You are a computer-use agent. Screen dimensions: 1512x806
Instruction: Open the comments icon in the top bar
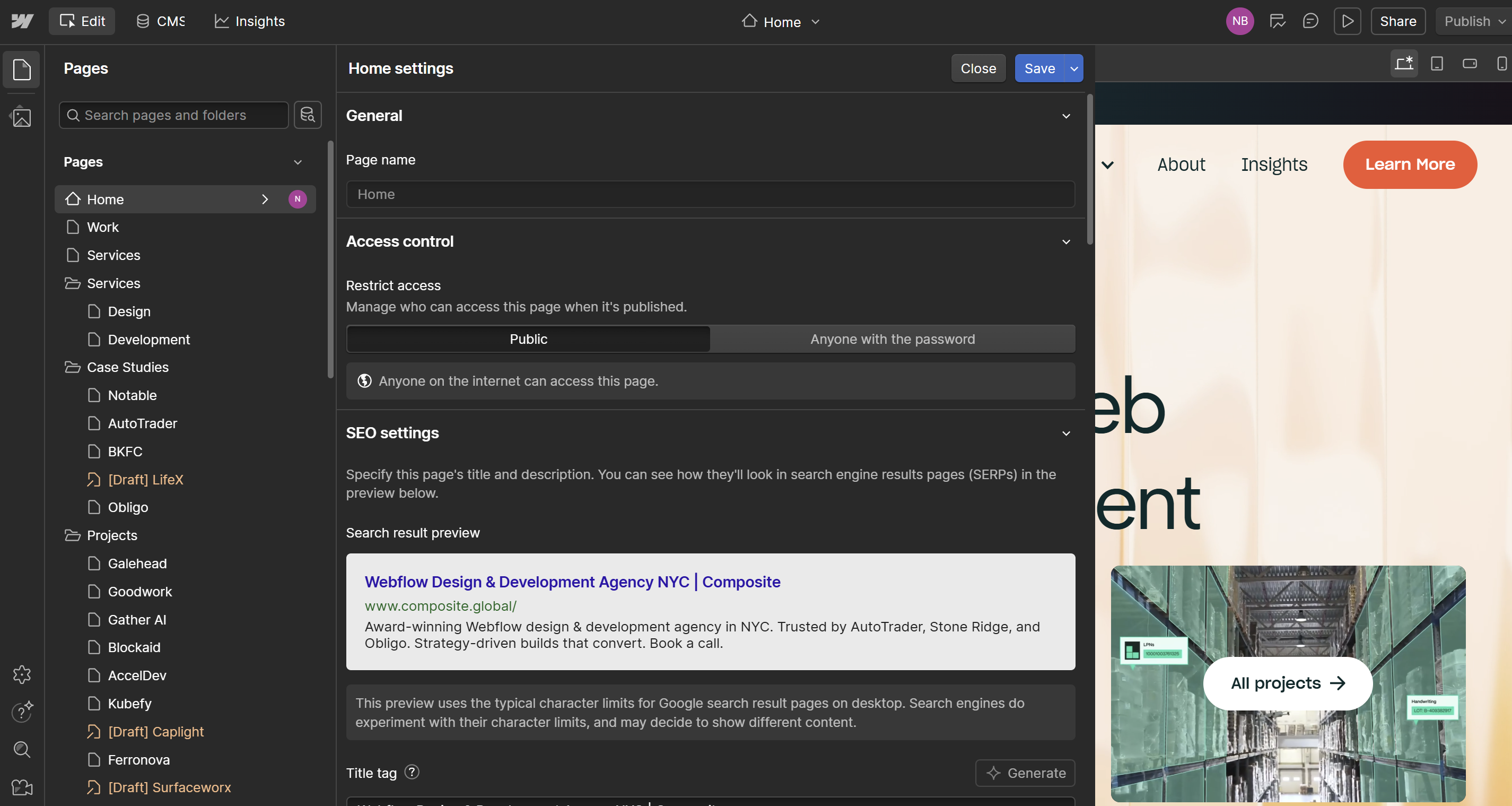[1310, 21]
